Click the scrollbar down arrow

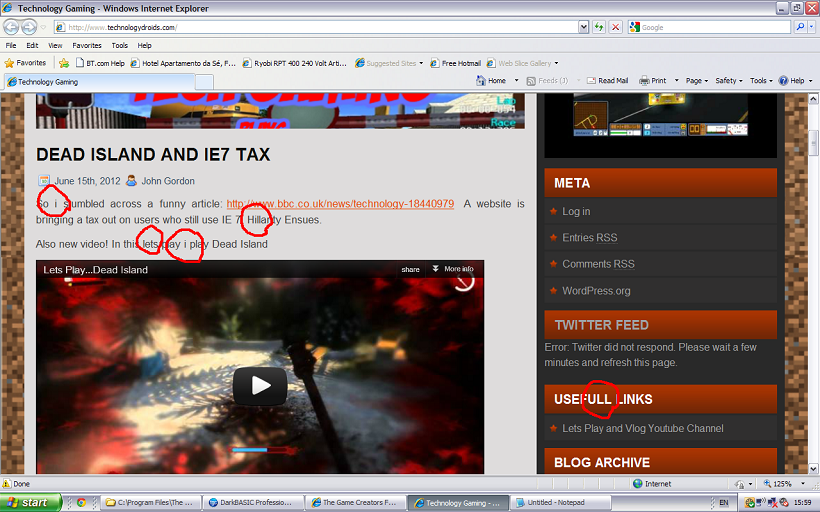click(x=813, y=469)
